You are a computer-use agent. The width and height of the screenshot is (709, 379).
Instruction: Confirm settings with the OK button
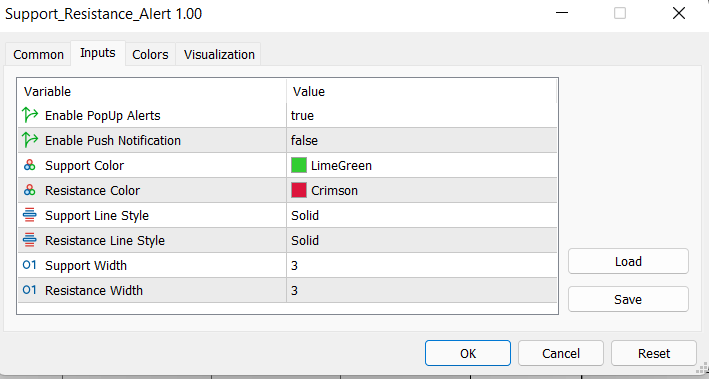[x=468, y=353]
